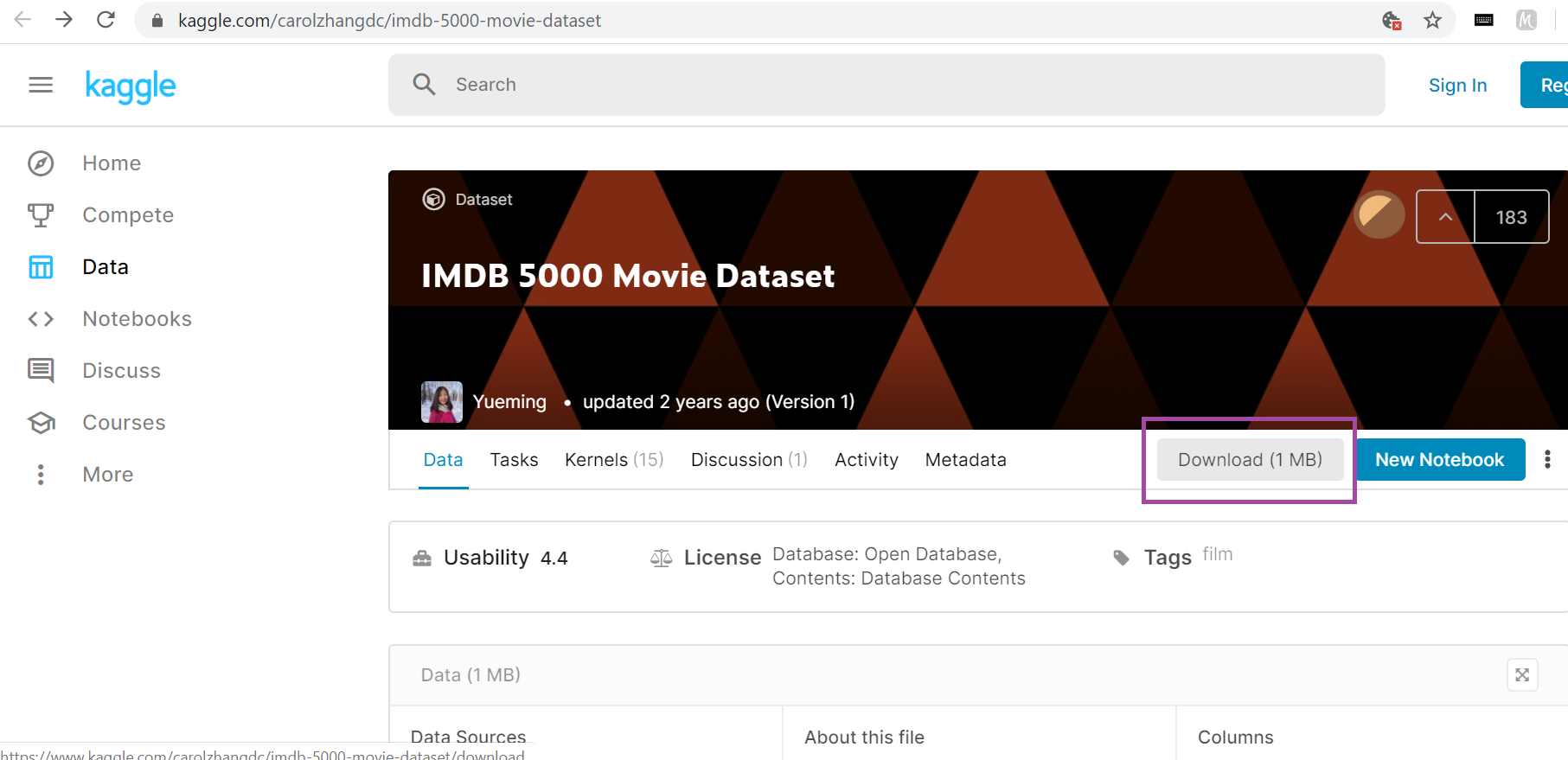
Task: Bookmark this page with the star icon
Action: point(1432,20)
